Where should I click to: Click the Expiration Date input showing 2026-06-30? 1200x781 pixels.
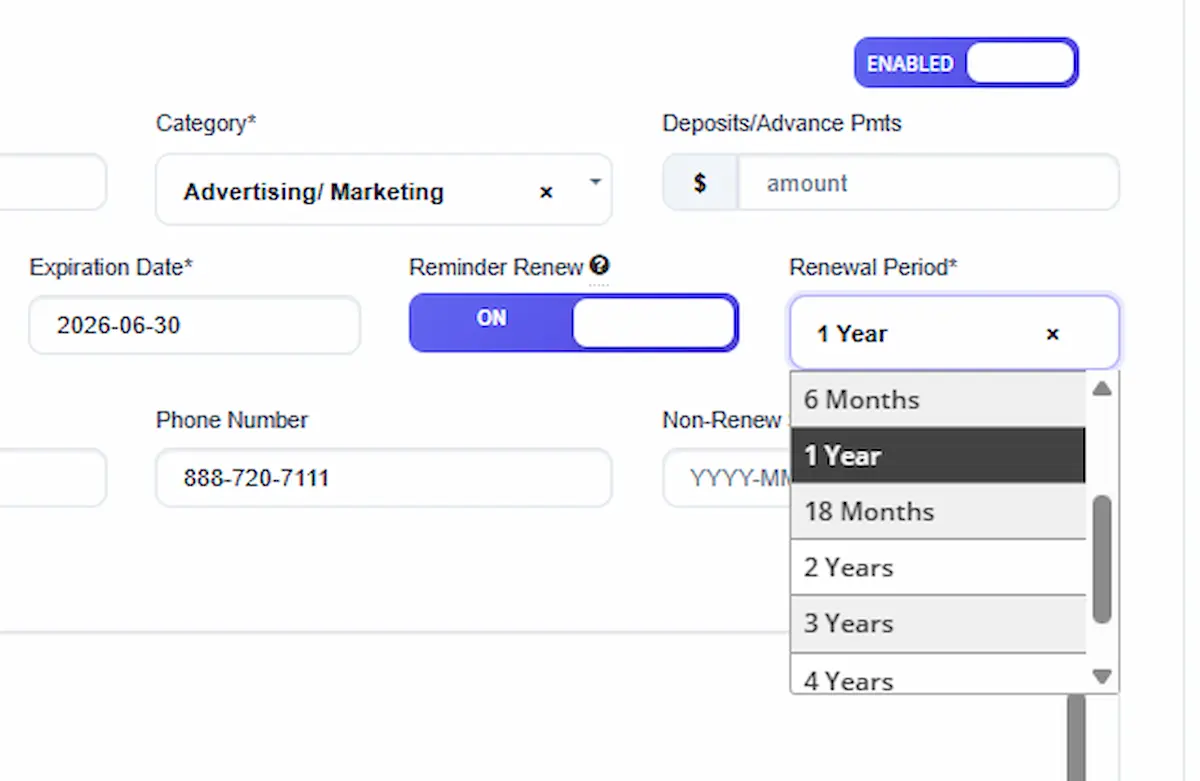tap(194, 325)
